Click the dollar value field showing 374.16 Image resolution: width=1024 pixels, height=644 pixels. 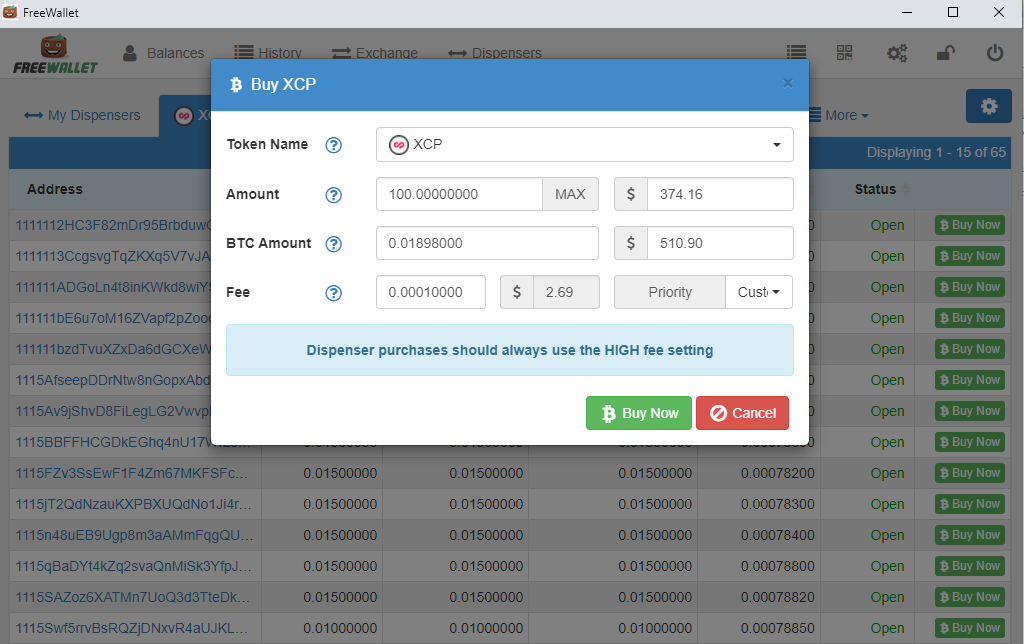pos(720,194)
